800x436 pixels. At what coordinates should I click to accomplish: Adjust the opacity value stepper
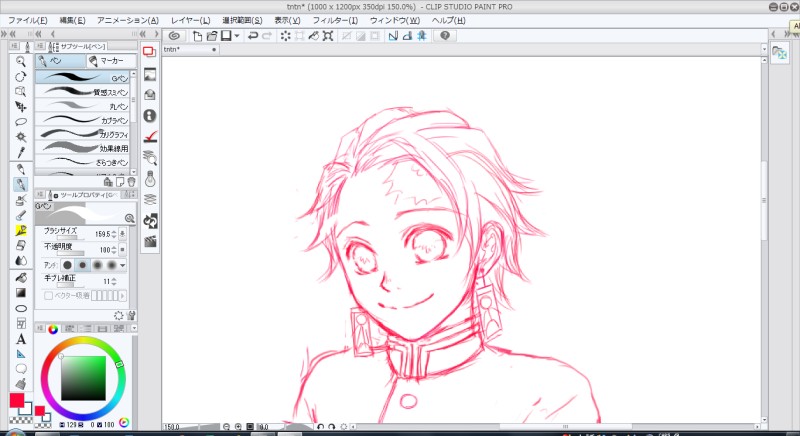pos(114,250)
